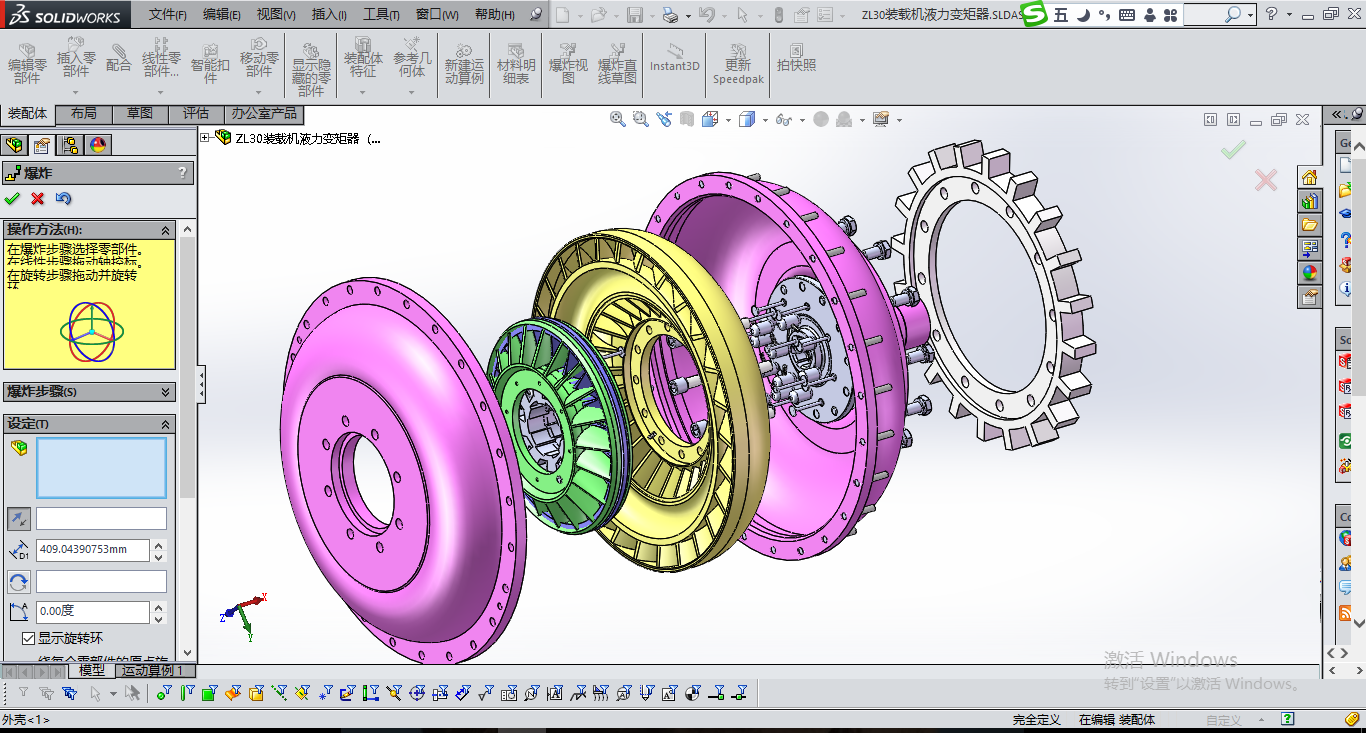
Task: Expand the 爆炸步骤 section
Action: pyautogui.click(x=166, y=392)
